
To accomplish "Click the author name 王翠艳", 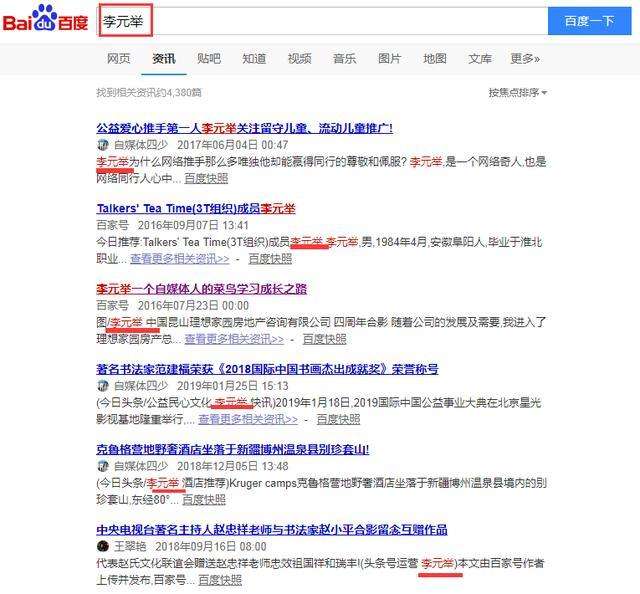I will [130, 546].
